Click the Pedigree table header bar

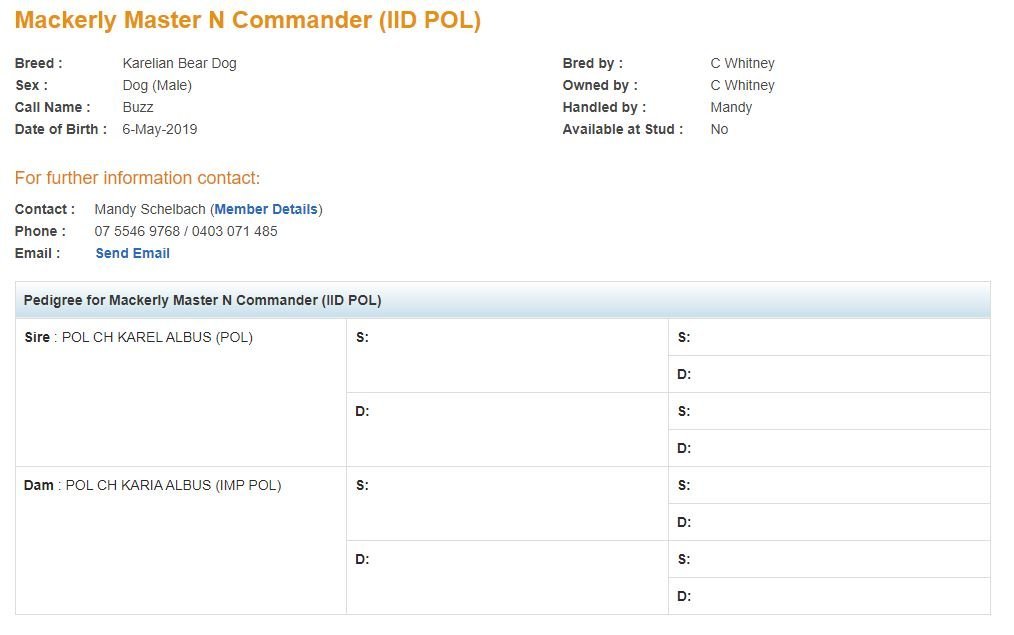[x=502, y=300]
